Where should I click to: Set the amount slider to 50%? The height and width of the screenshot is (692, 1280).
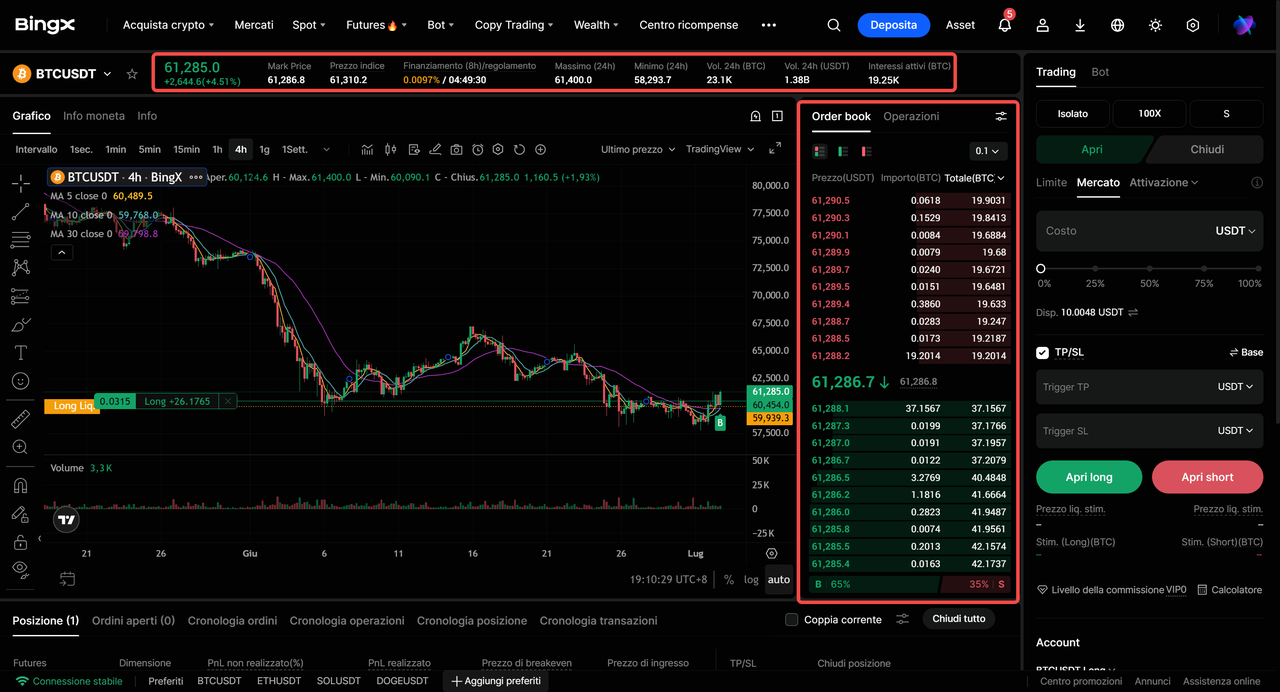coord(1150,269)
